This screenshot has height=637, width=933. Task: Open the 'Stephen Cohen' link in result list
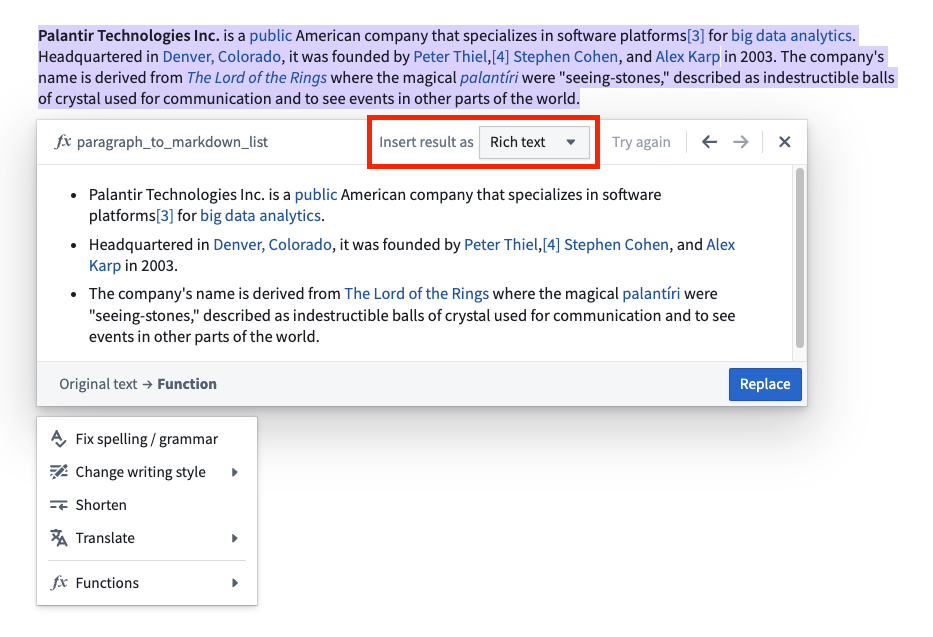[616, 244]
